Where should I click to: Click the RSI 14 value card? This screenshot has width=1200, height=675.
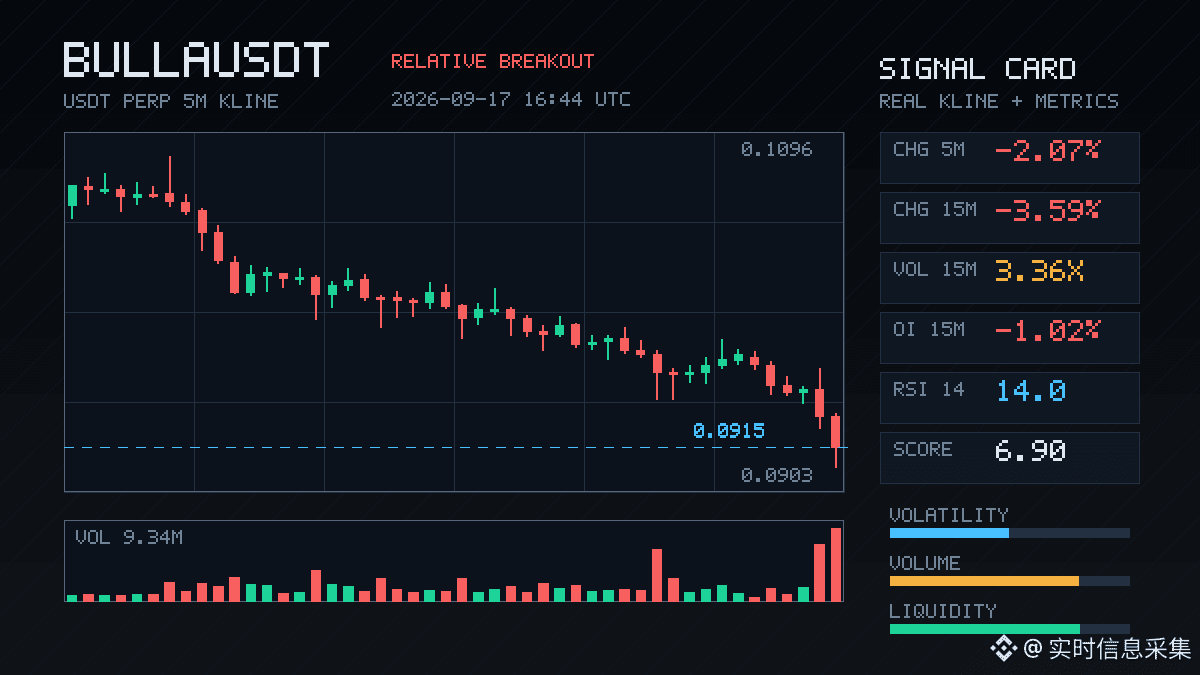coord(1009,398)
